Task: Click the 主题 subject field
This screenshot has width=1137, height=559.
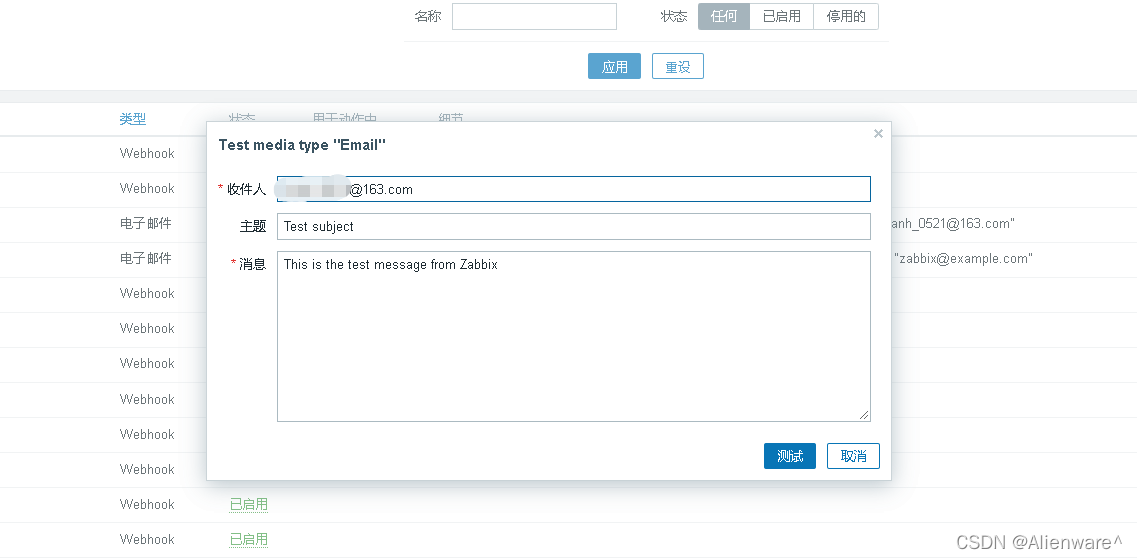Action: coord(574,226)
